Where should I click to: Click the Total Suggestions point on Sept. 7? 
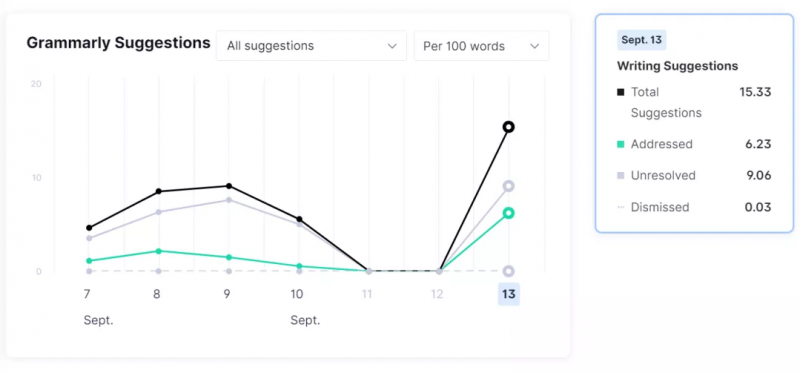pyautogui.click(x=89, y=228)
